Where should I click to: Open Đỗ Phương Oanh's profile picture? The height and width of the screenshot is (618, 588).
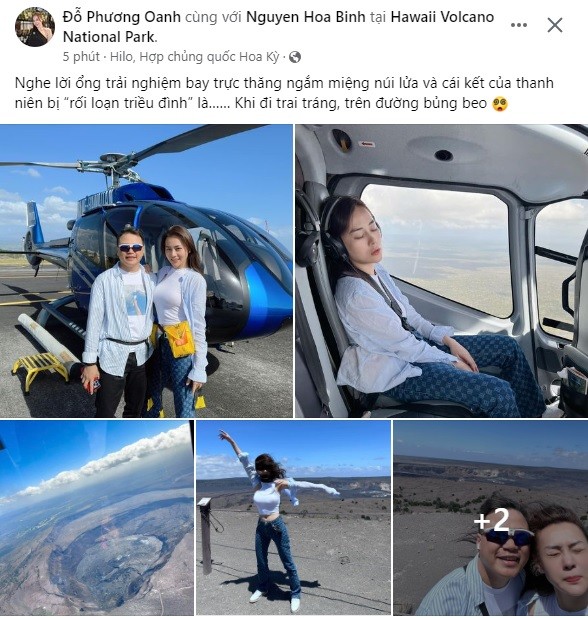coord(35,27)
